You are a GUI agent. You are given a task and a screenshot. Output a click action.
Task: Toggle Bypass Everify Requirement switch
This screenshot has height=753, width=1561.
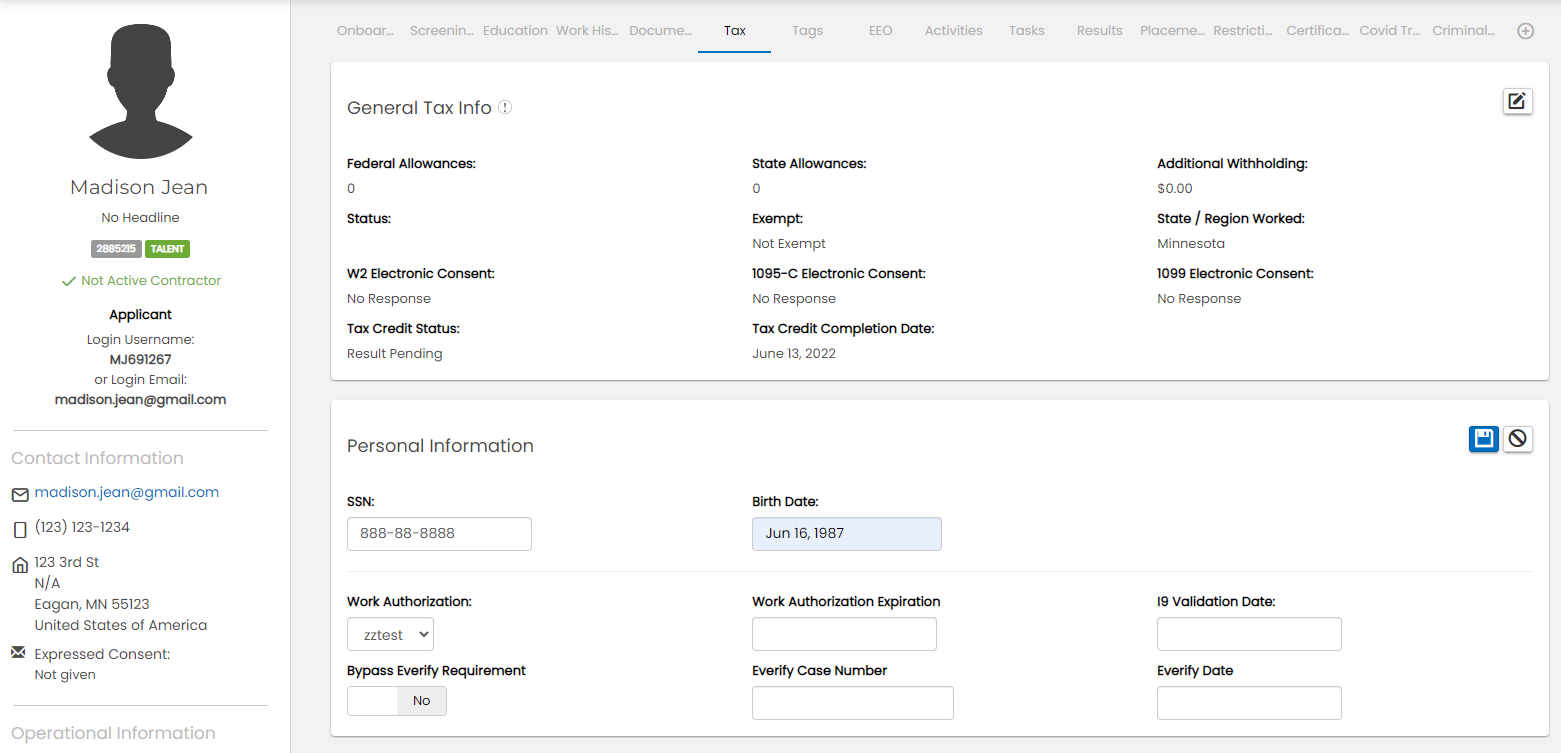click(397, 701)
